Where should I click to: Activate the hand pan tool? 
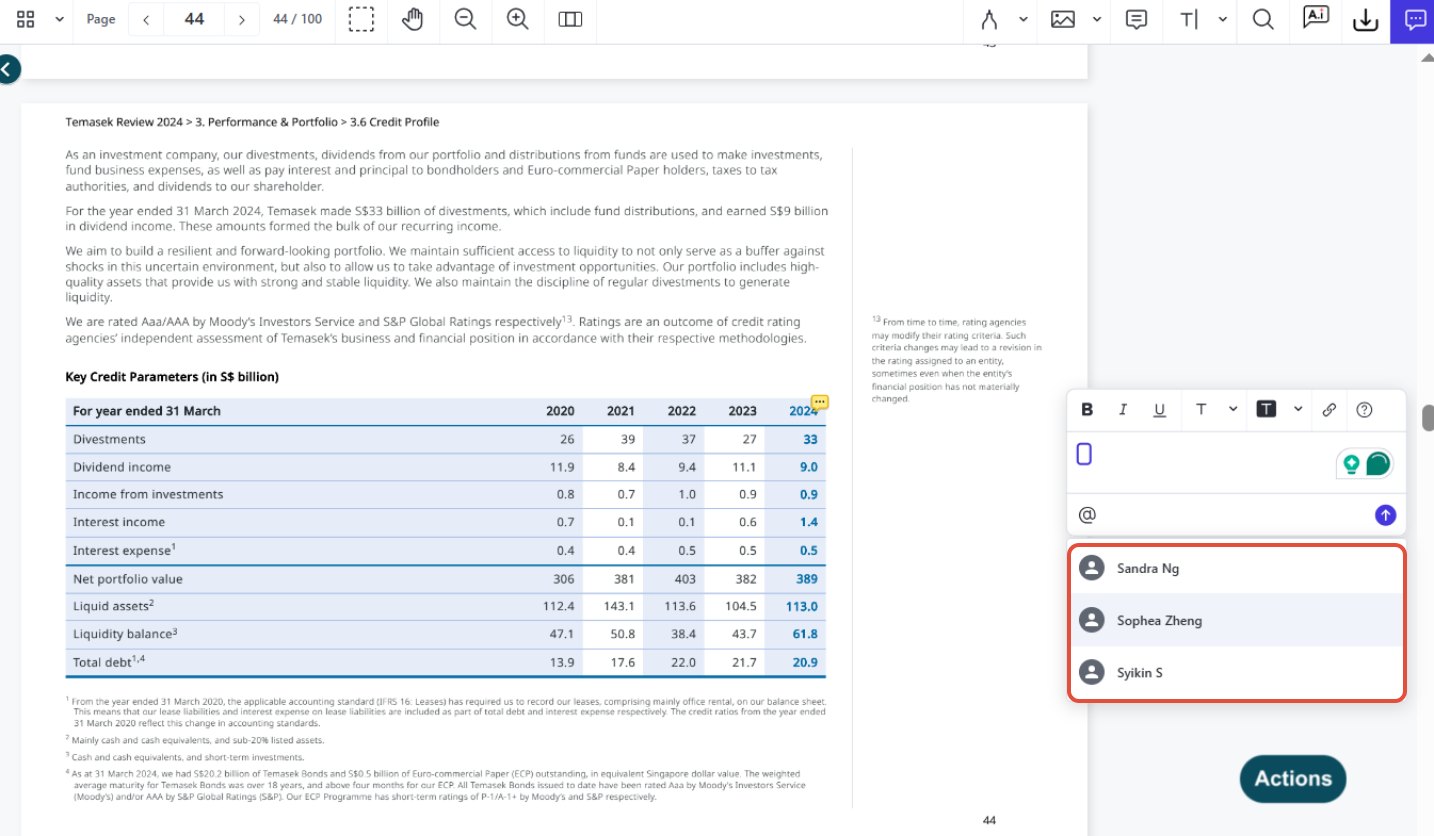(x=413, y=19)
